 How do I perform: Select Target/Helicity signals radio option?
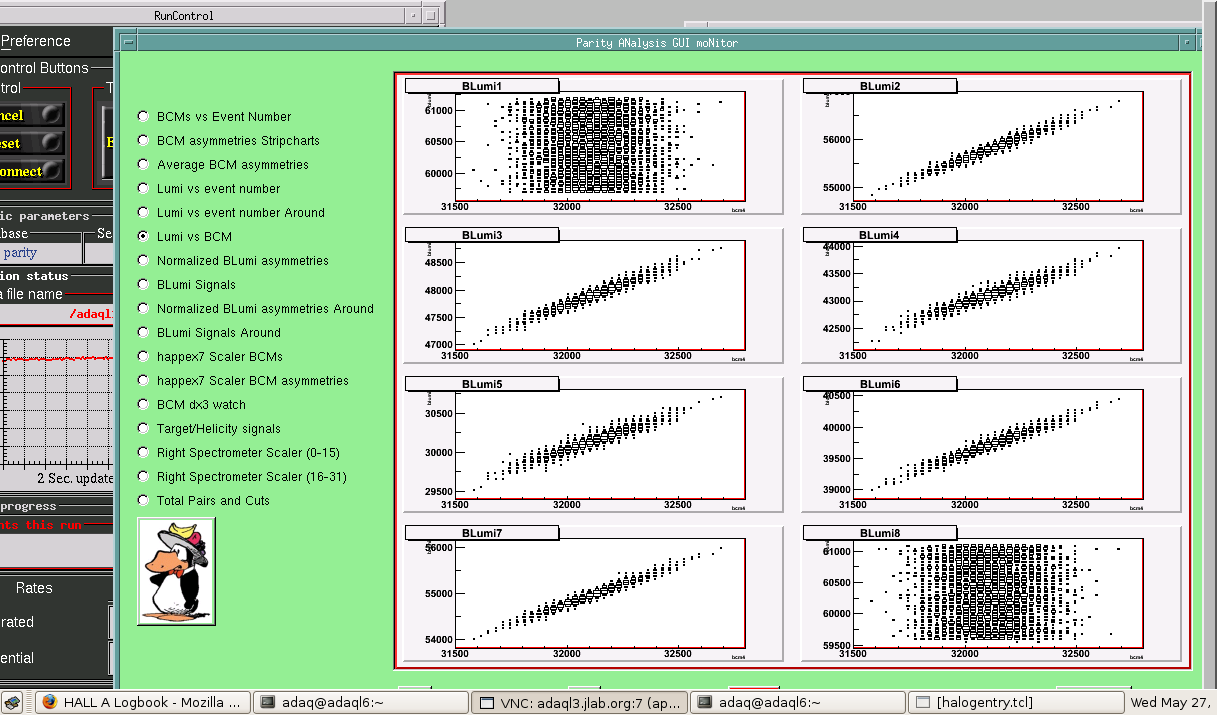coord(143,429)
